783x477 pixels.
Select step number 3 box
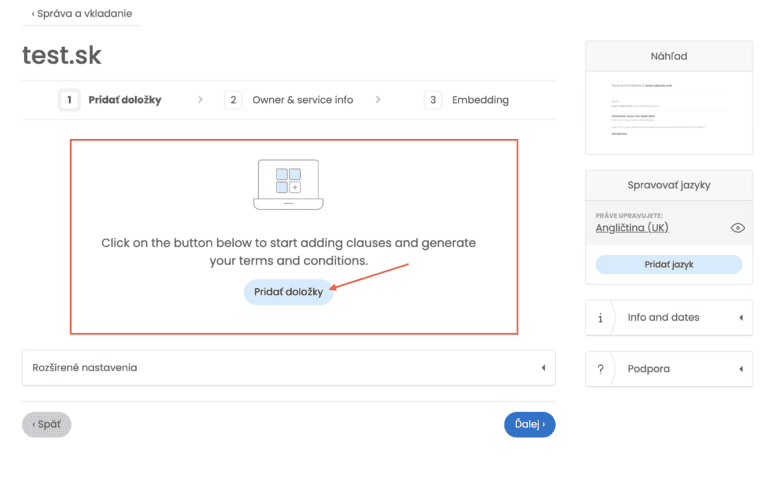(433, 100)
